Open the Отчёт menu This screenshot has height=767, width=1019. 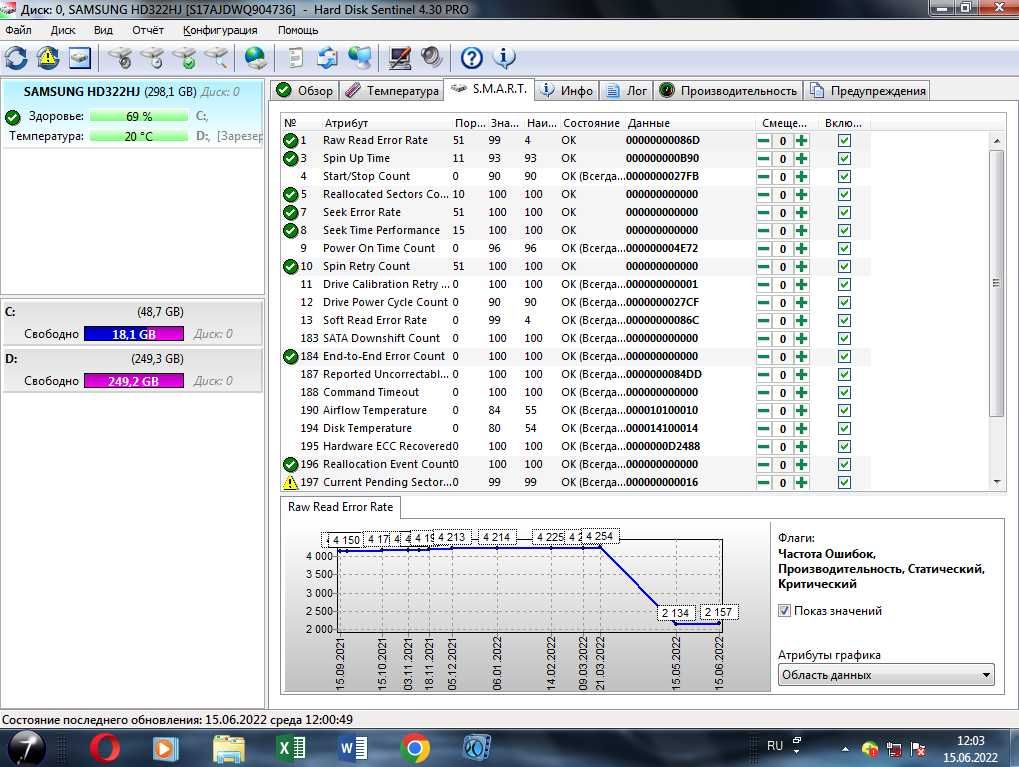(148, 30)
